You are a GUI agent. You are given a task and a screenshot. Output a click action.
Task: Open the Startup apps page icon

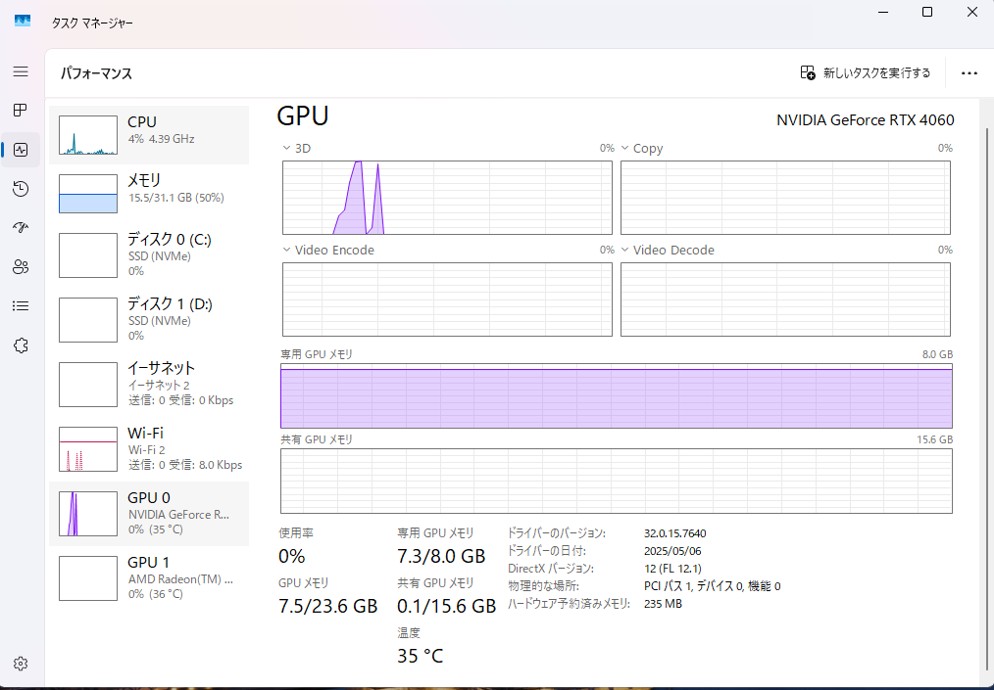point(20,228)
